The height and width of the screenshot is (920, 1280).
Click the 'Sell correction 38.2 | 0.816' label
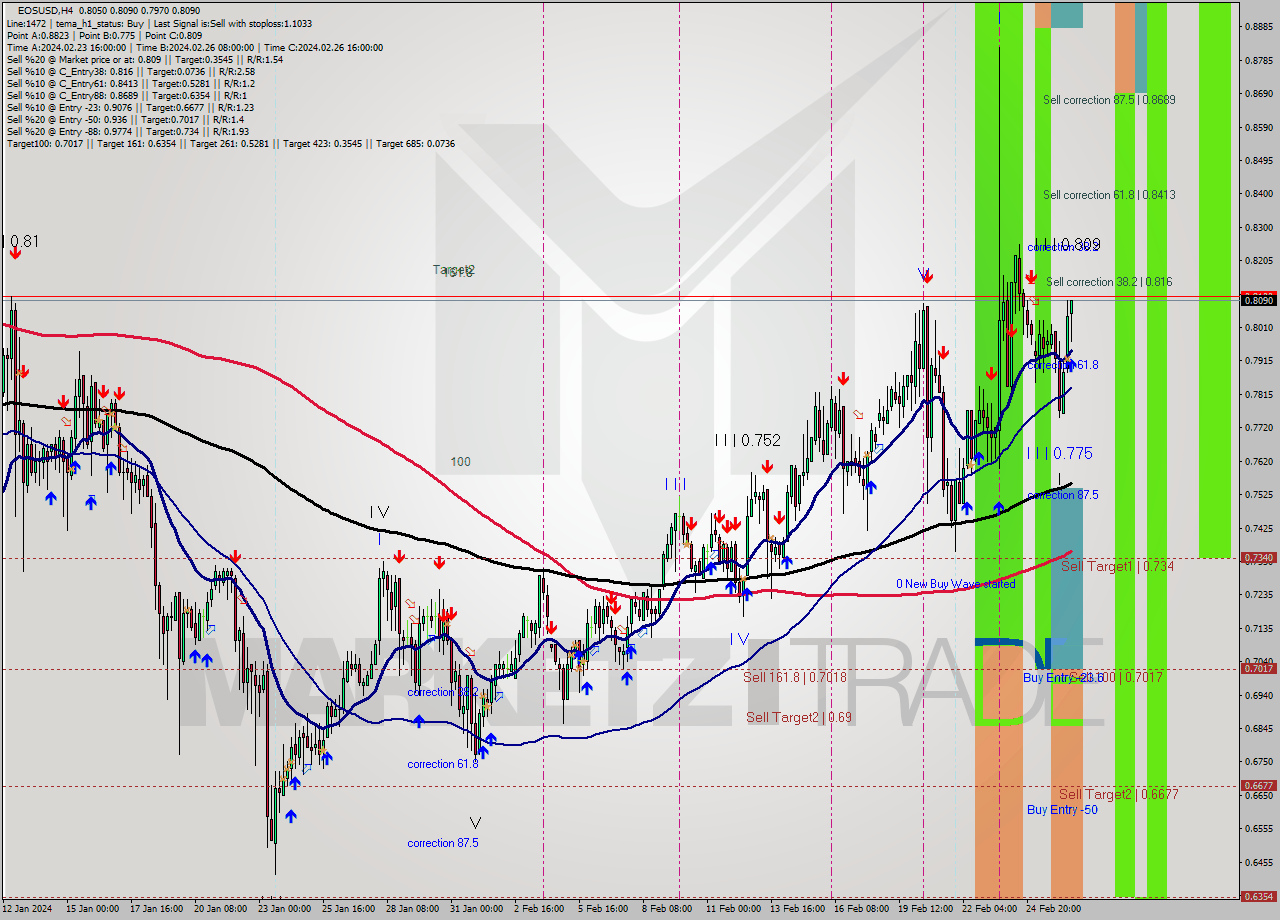[1109, 282]
